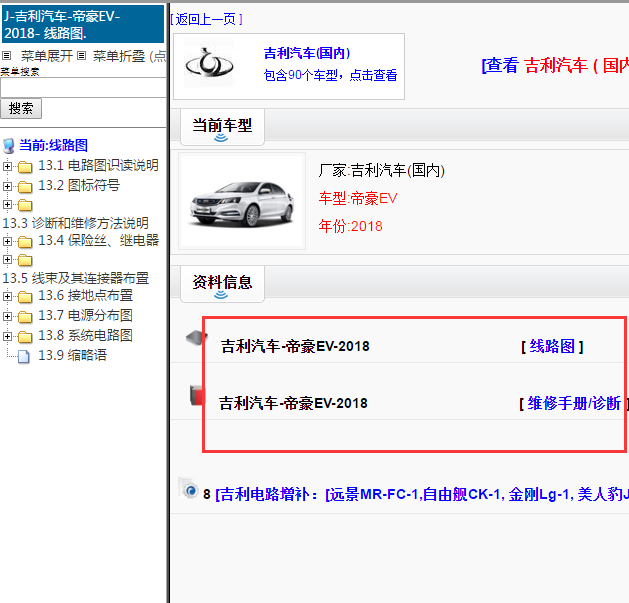Open the 吉利汽车(国内) brand link
The image size is (629, 603).
307,53
